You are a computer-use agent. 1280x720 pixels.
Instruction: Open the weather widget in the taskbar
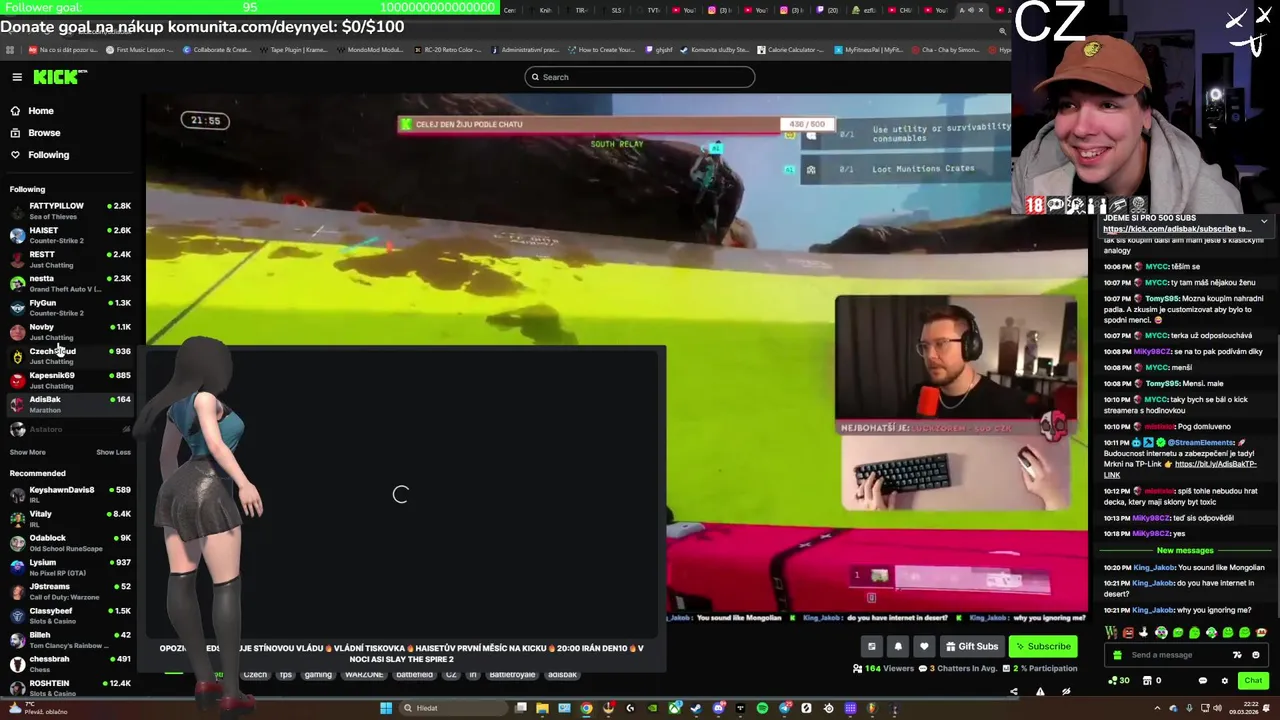(x=38, y=708)
